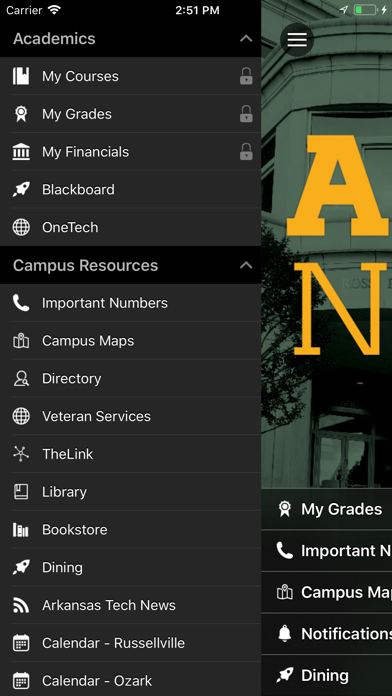
Task: Collapse the Campus Resources section chevron
Action: (x=246, y=265)
